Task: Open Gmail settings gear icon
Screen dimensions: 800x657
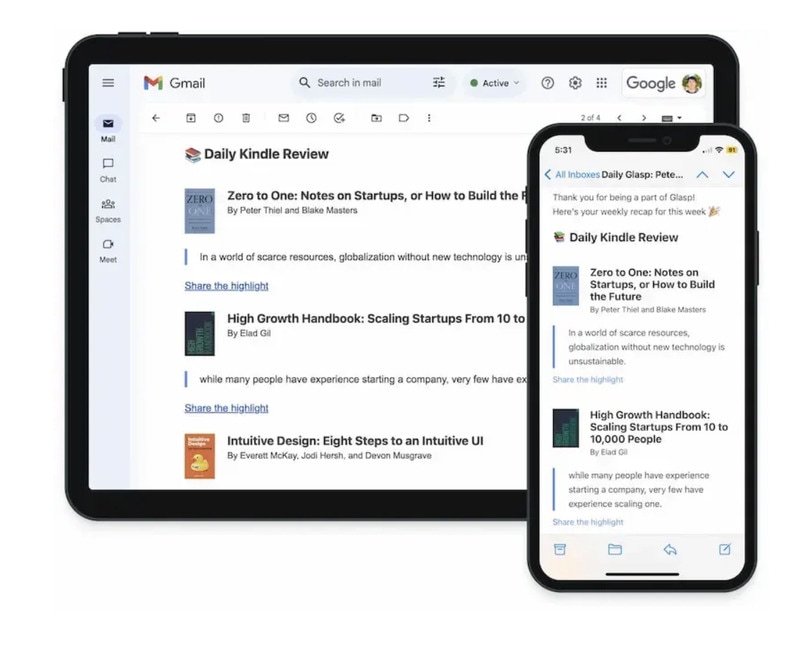Action: point(575,83)
